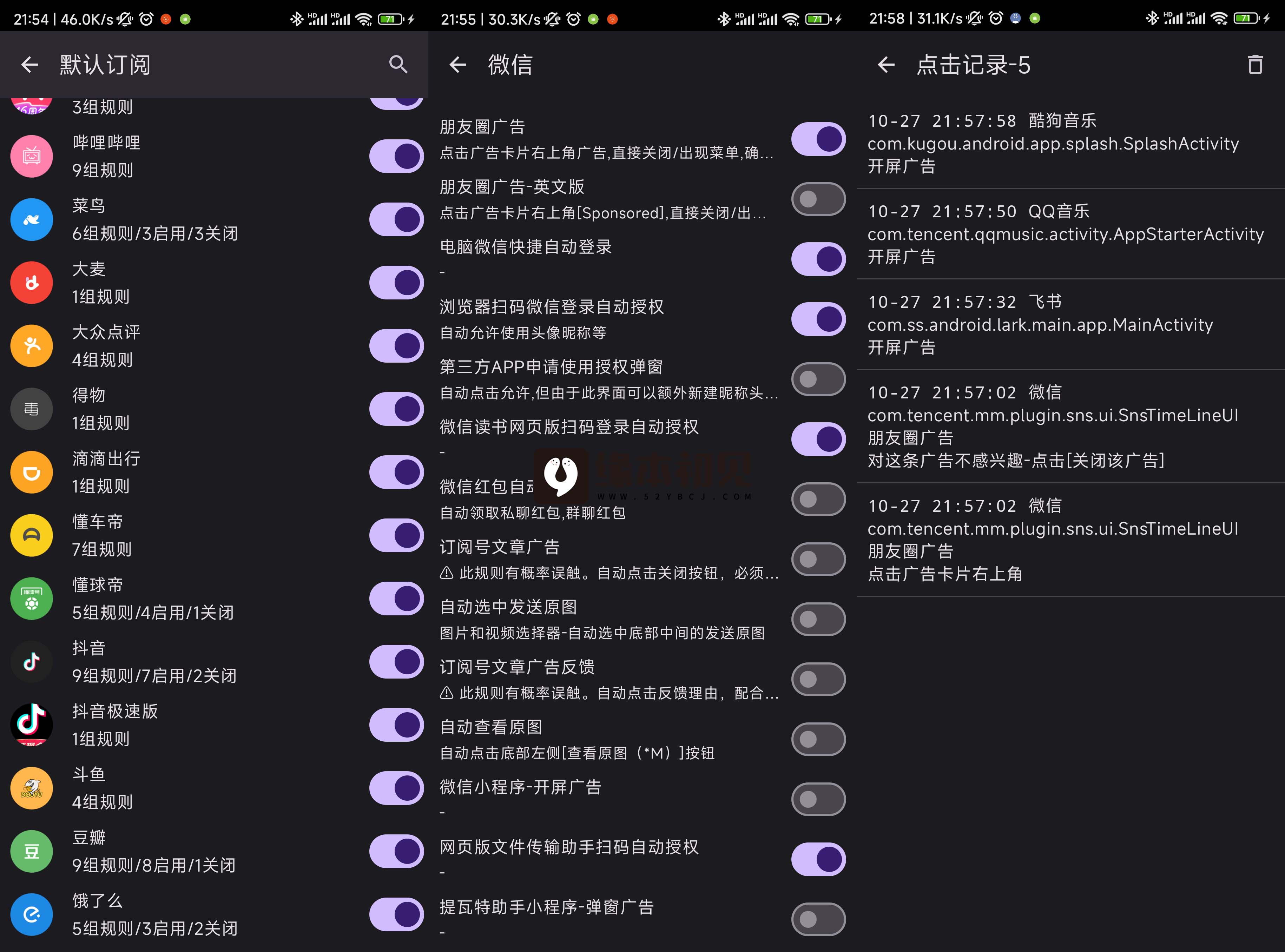The width and height of the screenshot is (1285, 952).
Task: Enable 订阅号文章广告反馈 switch
Action: click(818, 680)
